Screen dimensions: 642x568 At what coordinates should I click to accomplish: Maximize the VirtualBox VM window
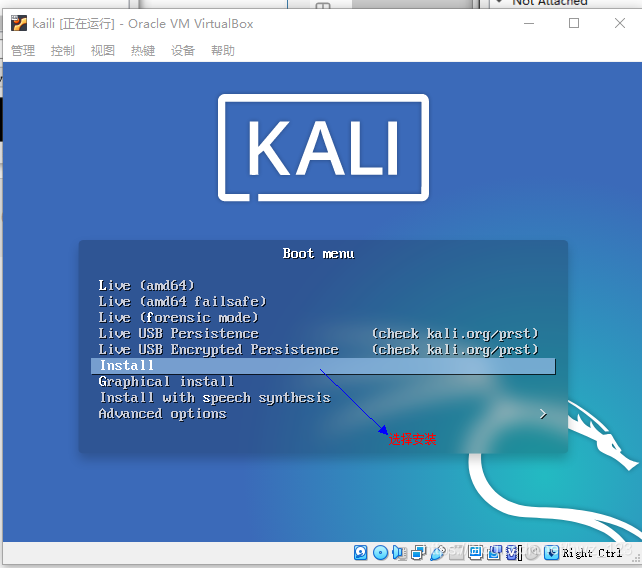574,23
